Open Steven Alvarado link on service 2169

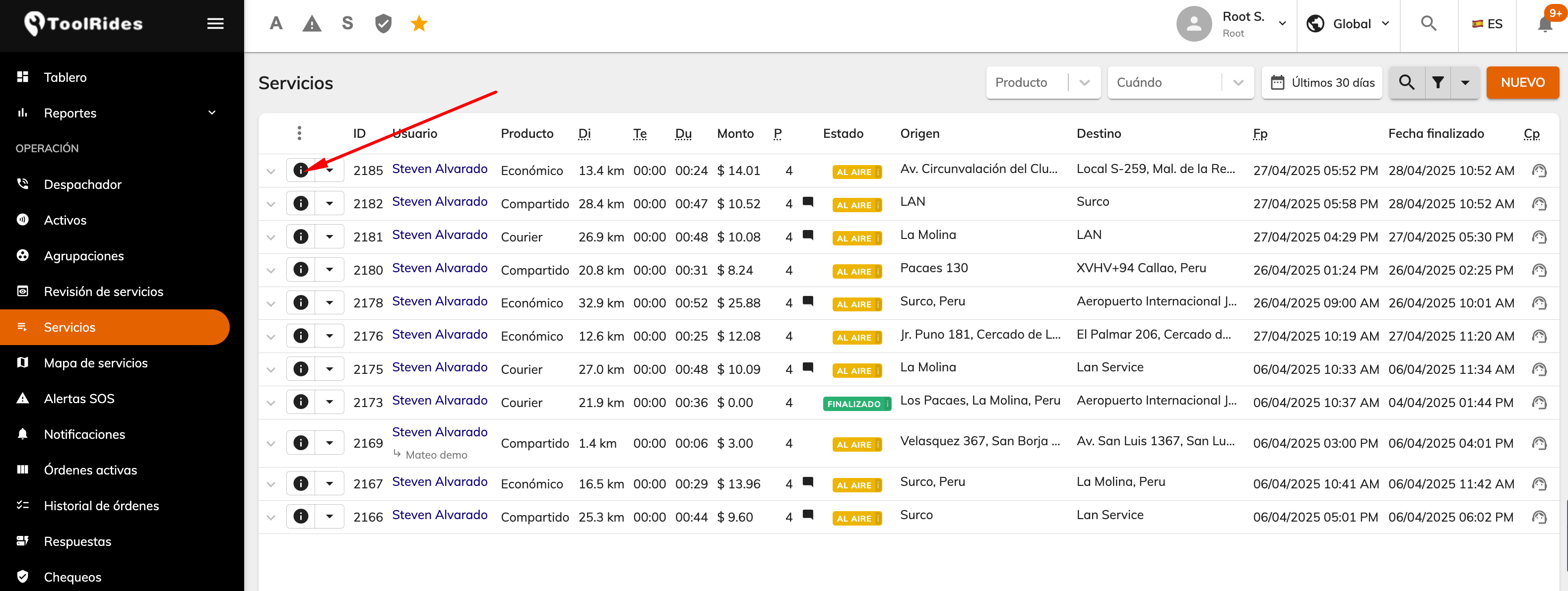[440, 432]
